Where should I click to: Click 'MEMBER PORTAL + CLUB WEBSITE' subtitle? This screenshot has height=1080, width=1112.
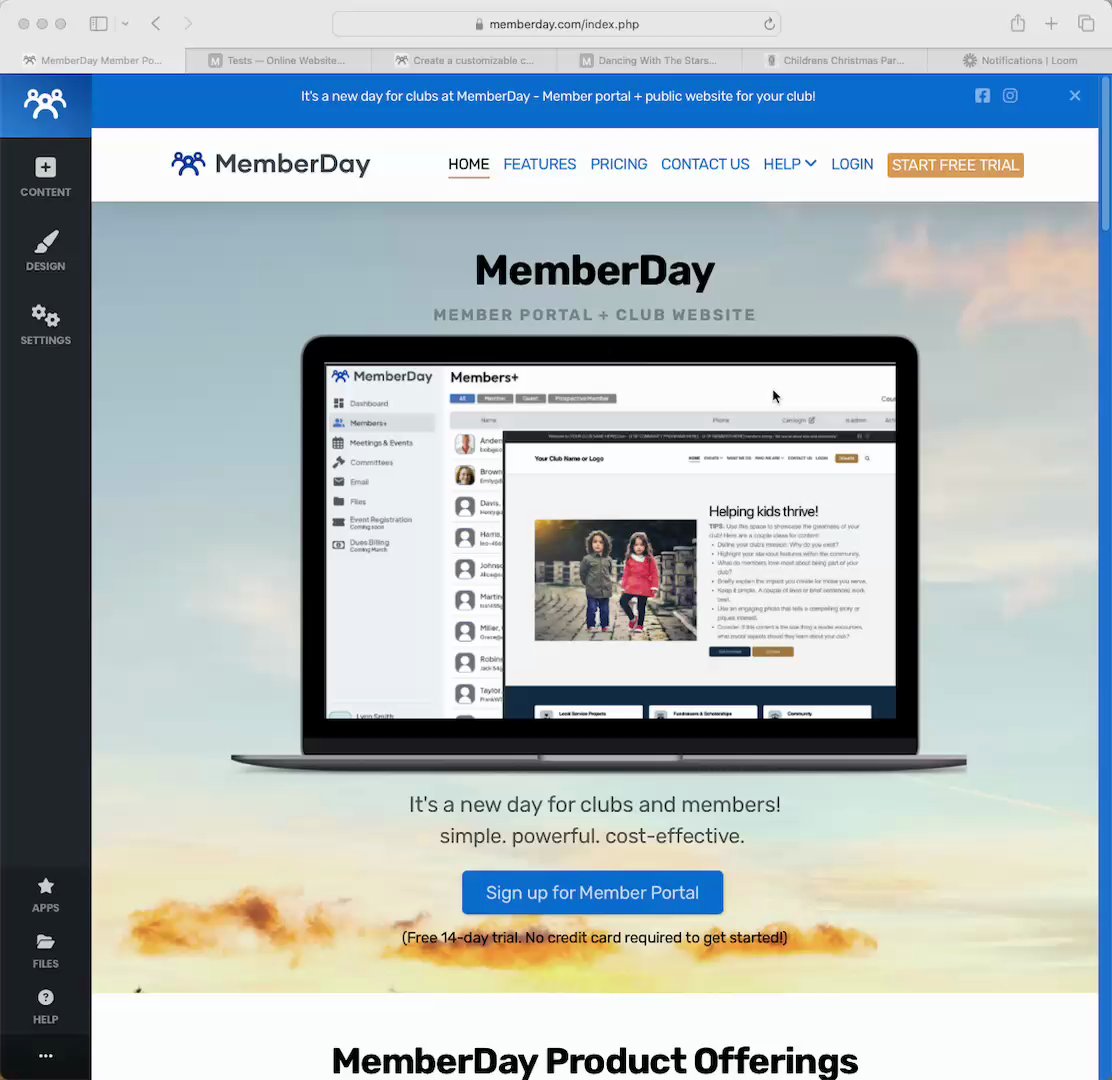[x=594, y=315]
